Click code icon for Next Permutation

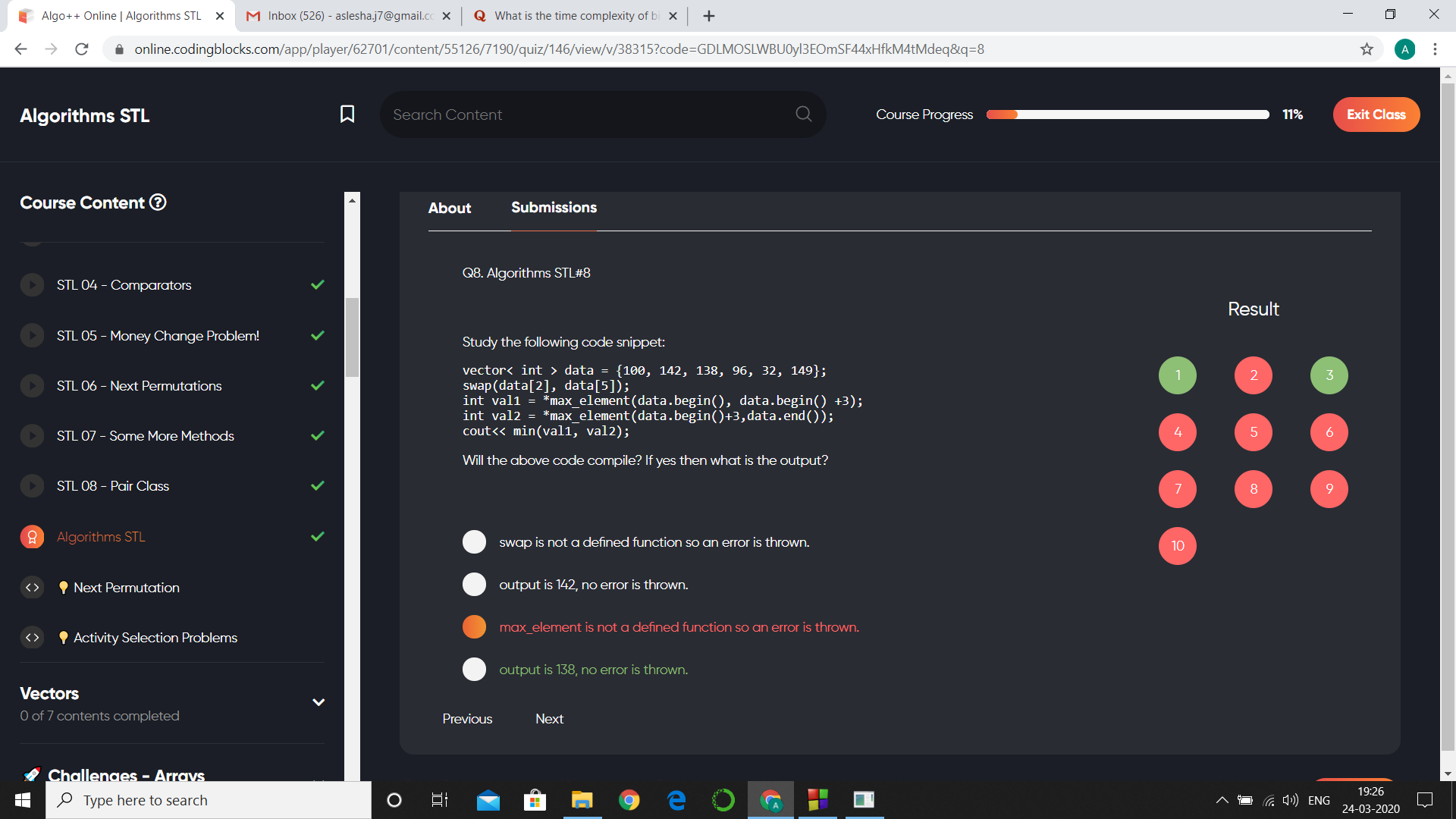[32, 587]
